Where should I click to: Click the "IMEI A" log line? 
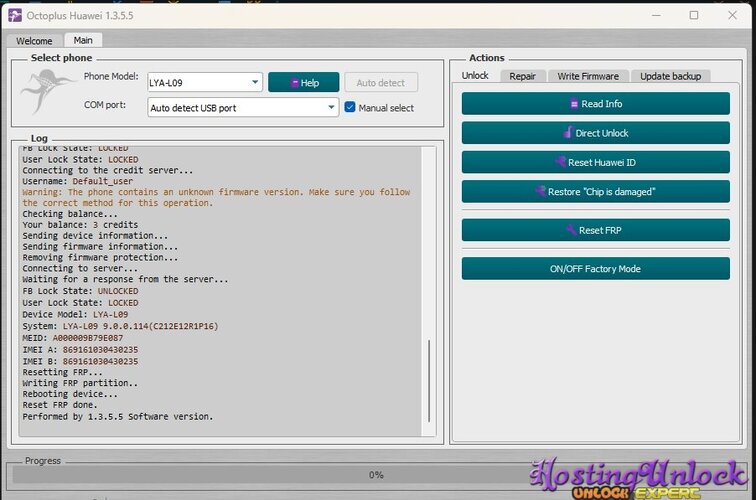(x=80, y=350)
